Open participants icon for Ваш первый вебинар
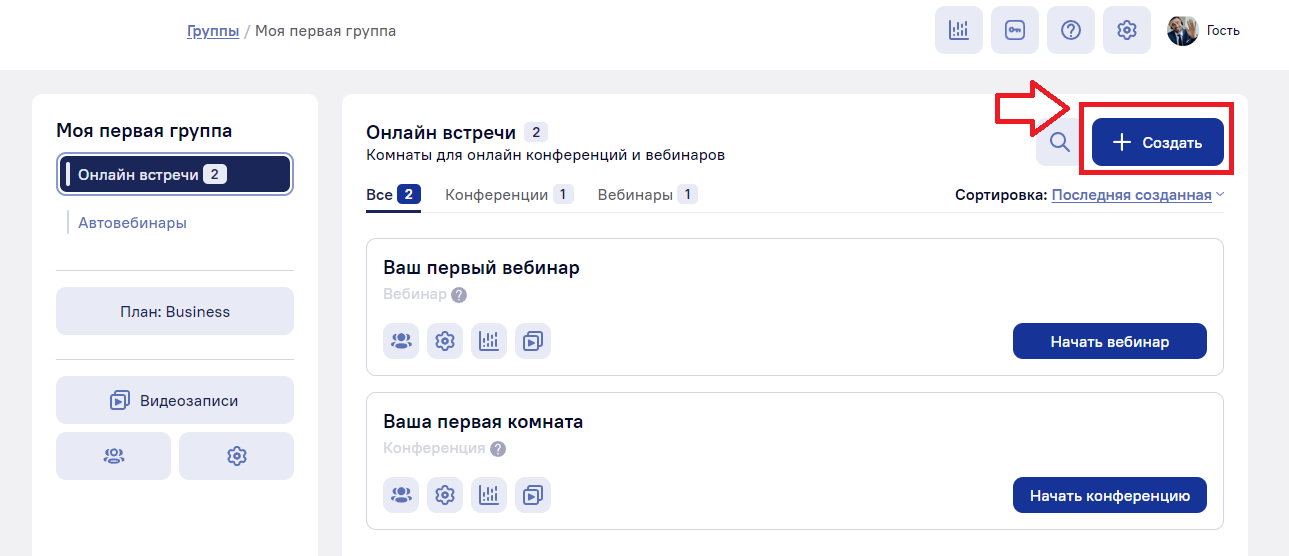The height and width of the screenshot is (556, 1289). [x=401, y=341]
